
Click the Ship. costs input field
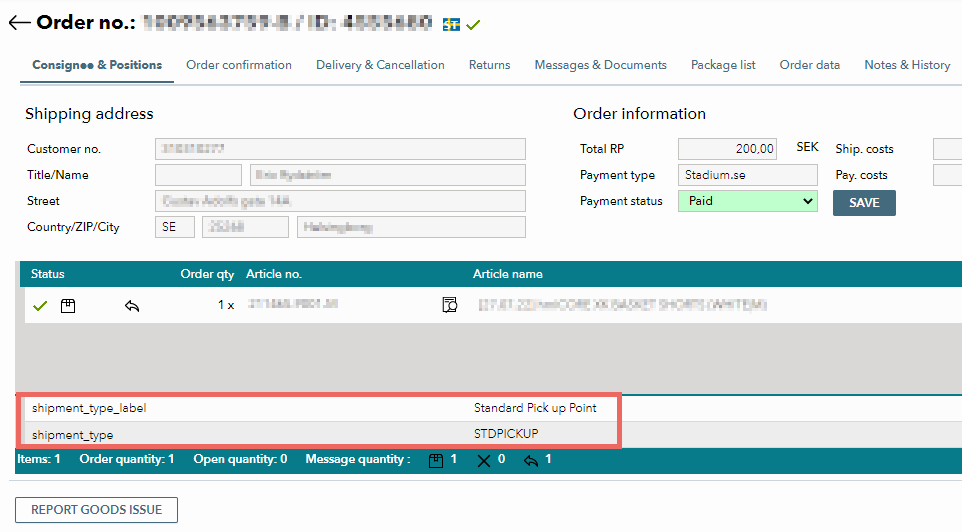tap(947, 149)
